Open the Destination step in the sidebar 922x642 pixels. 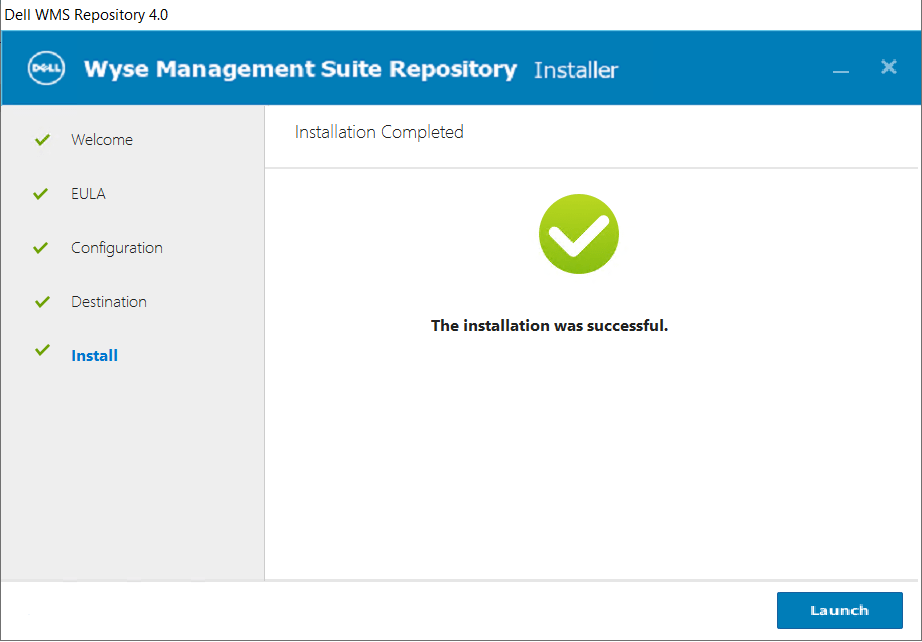pyautogui.click(x=109, y=302)
